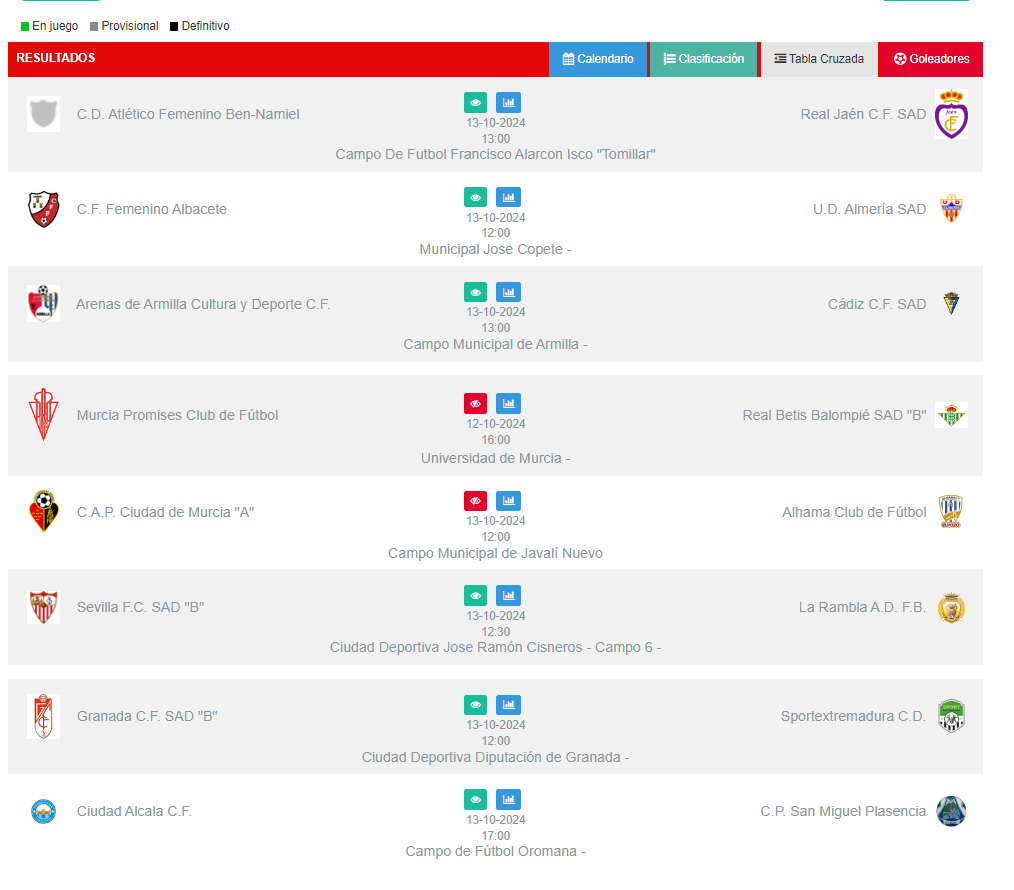The width and height of the screenshot is (1014, 890).
Task: Open team Sevilla F.C. SAD "B" name
Action: (x=140, y=607)
